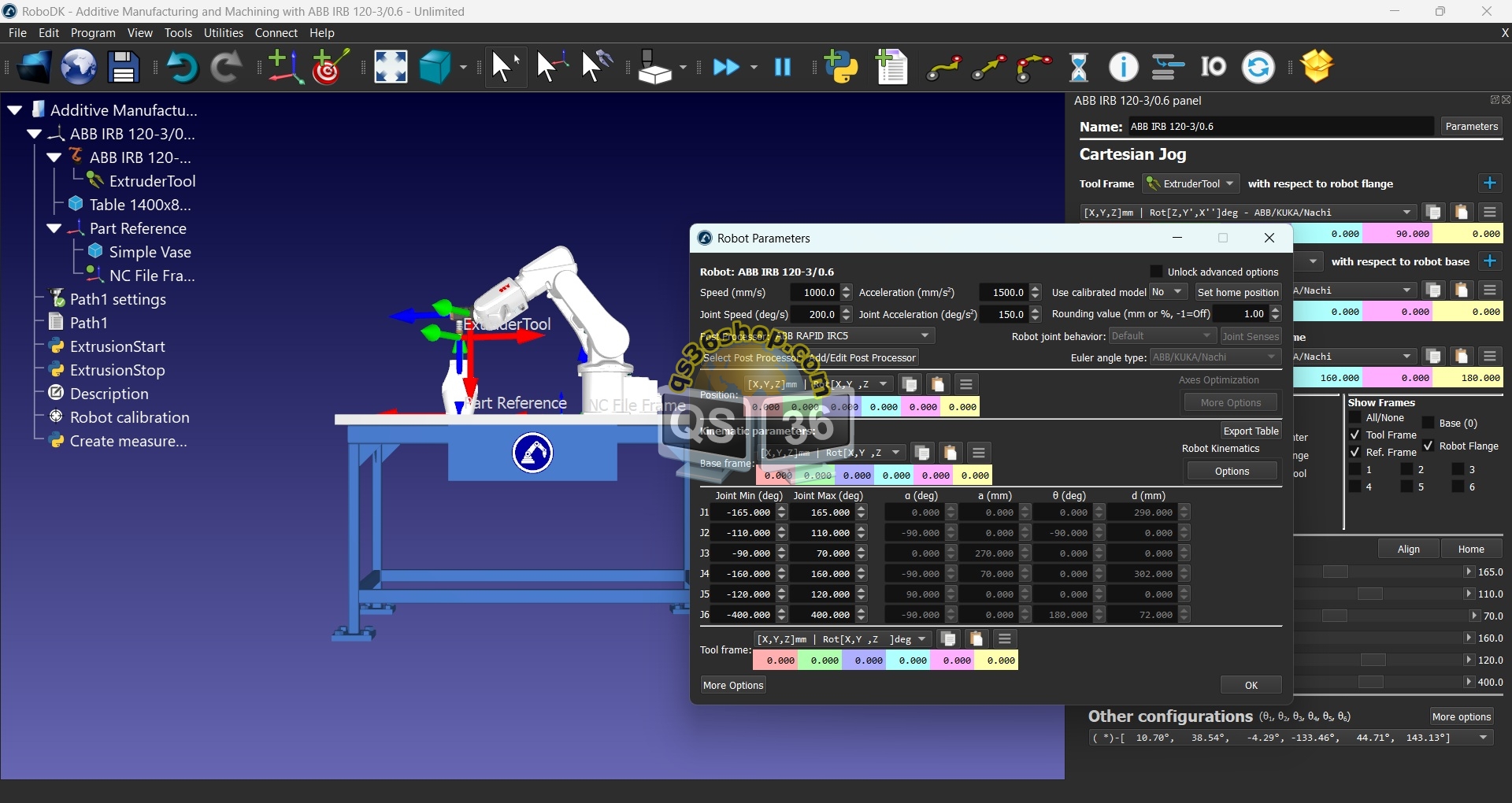Open the ExtruderTool tool frame dropdown
The width and height of the screenshot is (1512, 803).
[1191, 183]
